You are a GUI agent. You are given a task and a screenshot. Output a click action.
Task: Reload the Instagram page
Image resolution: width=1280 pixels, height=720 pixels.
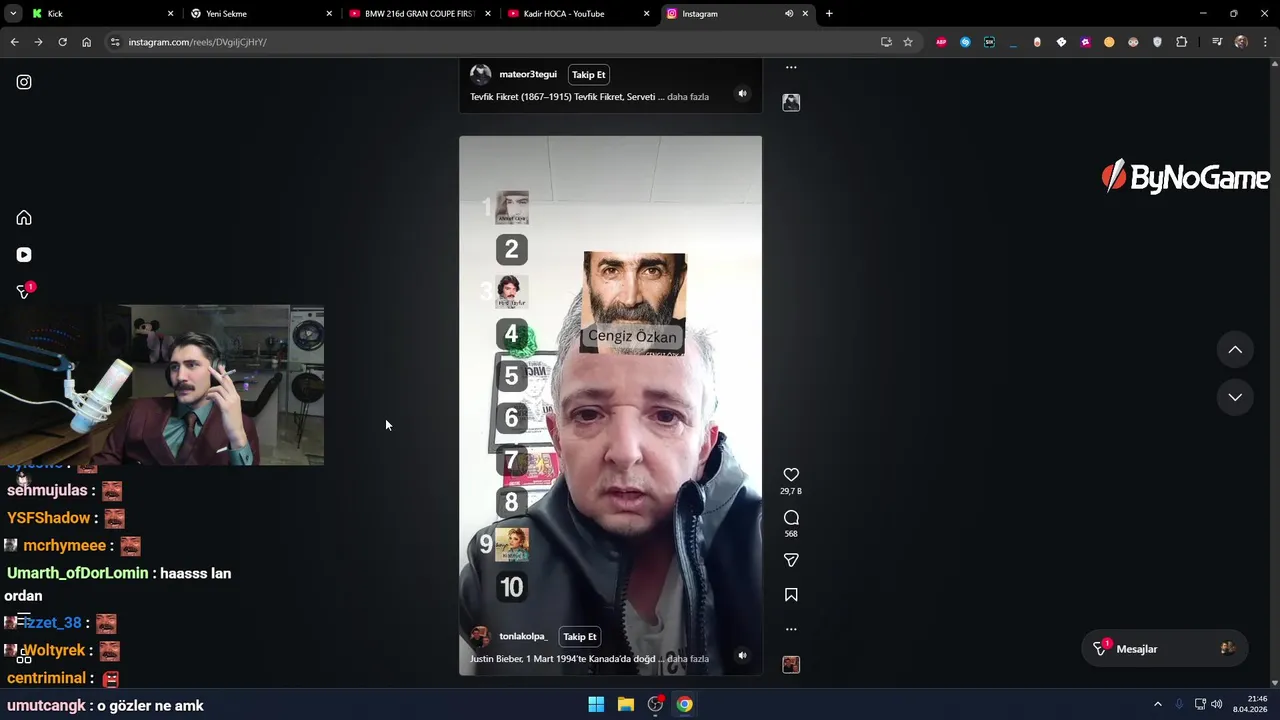(62, 42)
